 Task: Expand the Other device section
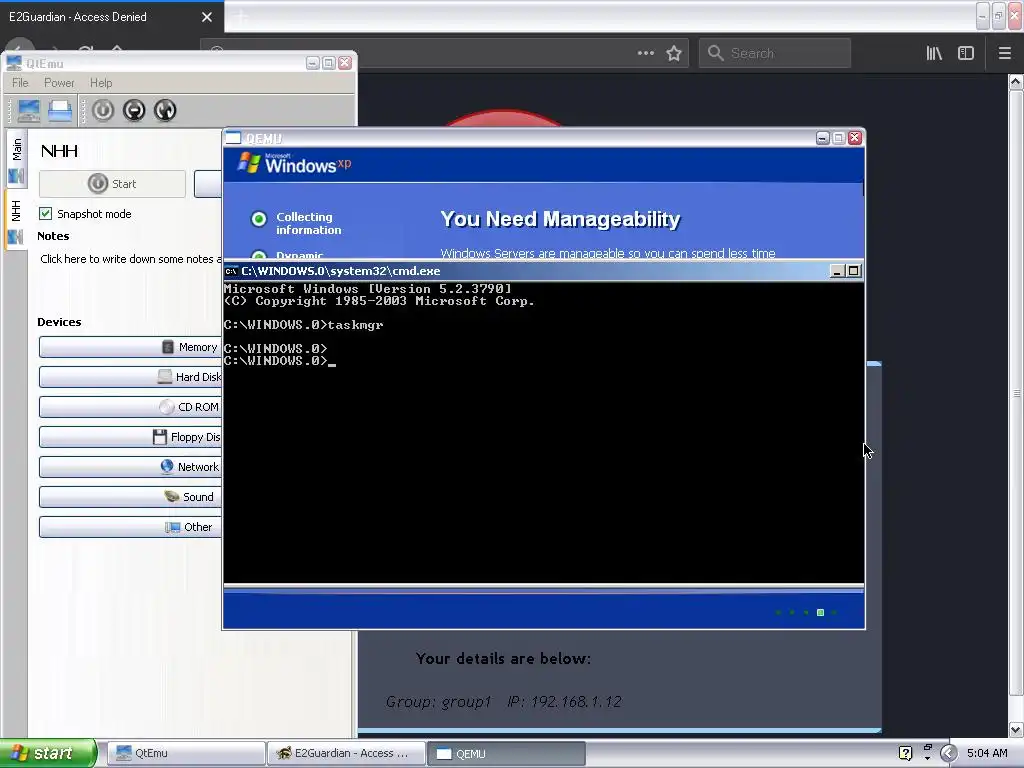coord(130,528)
